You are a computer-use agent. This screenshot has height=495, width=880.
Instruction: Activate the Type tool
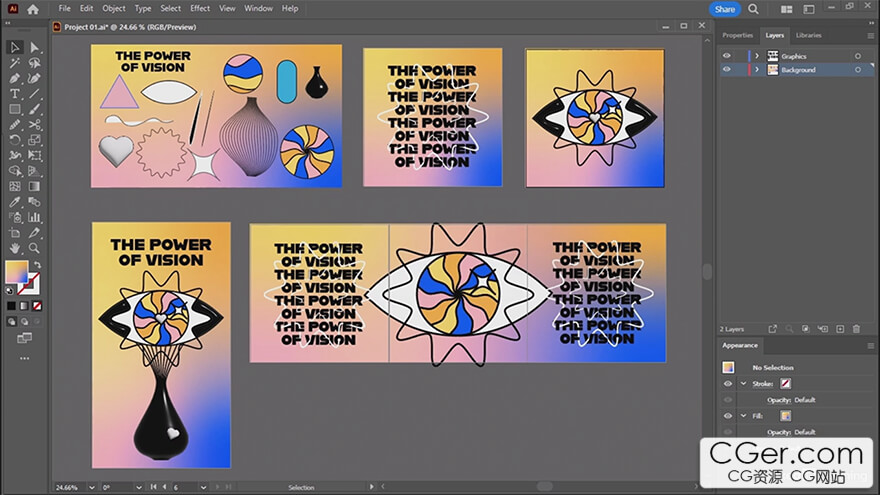pos(15,94)
